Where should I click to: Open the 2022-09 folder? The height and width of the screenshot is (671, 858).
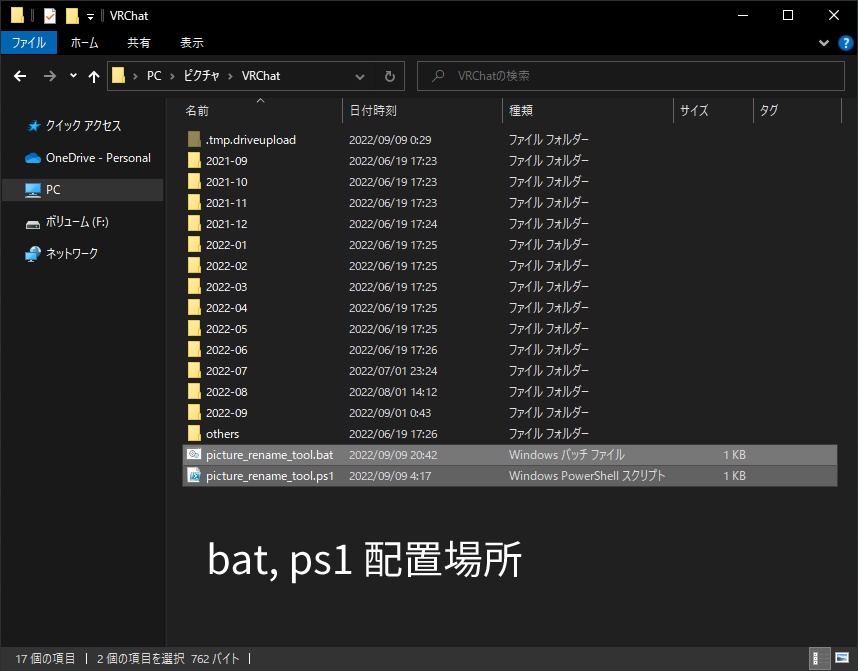coord(228,412)
